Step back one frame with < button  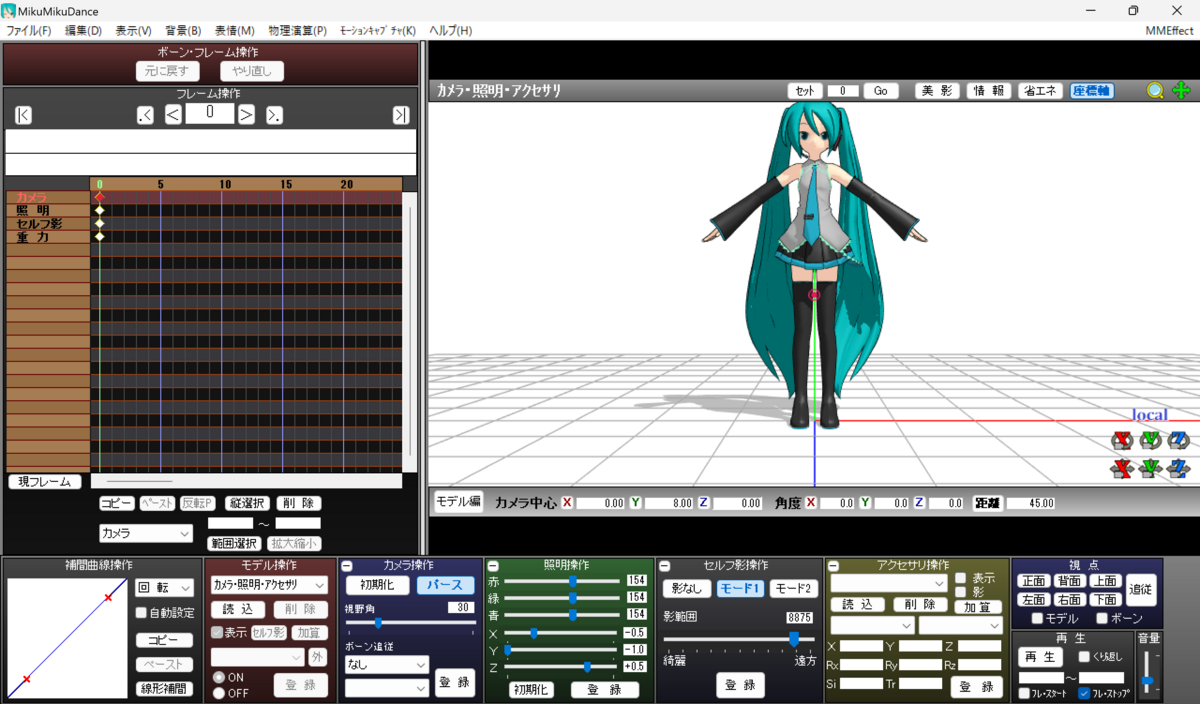173,115
